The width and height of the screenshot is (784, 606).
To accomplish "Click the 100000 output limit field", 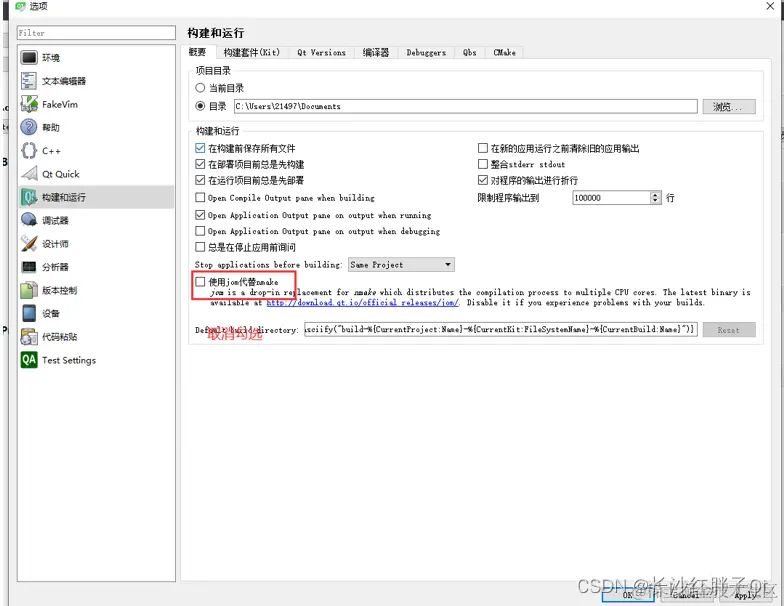I will (611, 198).
